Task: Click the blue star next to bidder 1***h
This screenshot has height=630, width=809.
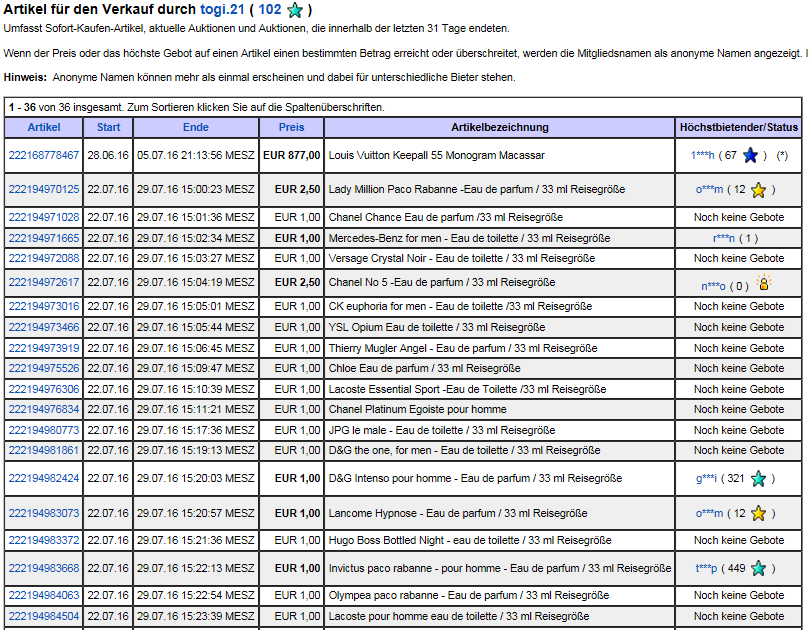Action: point(750,155)
